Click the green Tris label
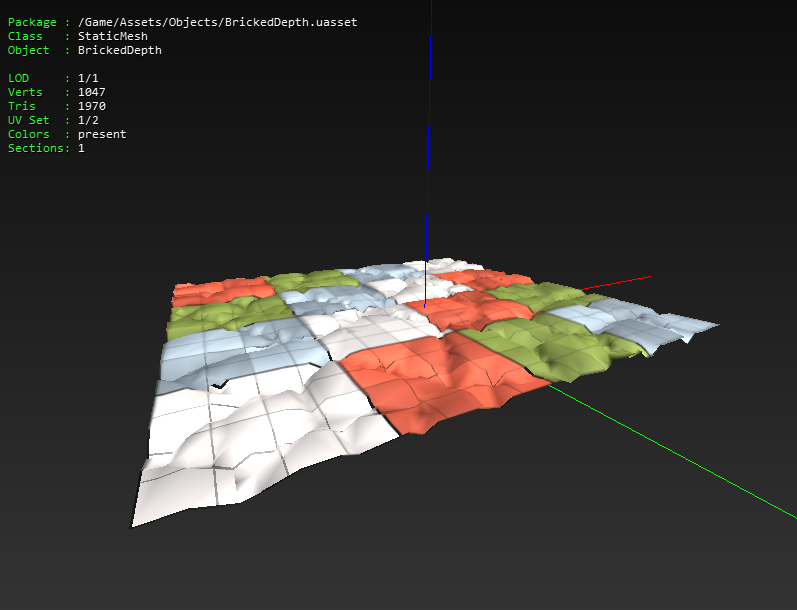Viewport: 797px width, 610px height. point(21,106)
